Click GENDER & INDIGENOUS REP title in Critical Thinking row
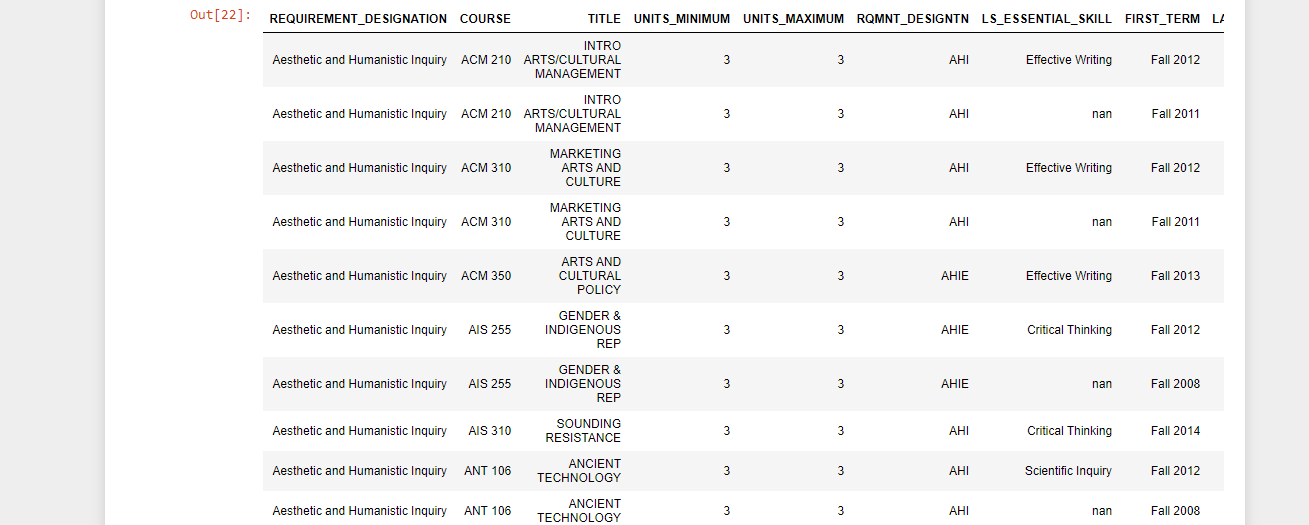The image size is (1309, 525). [x=583, y=330]
